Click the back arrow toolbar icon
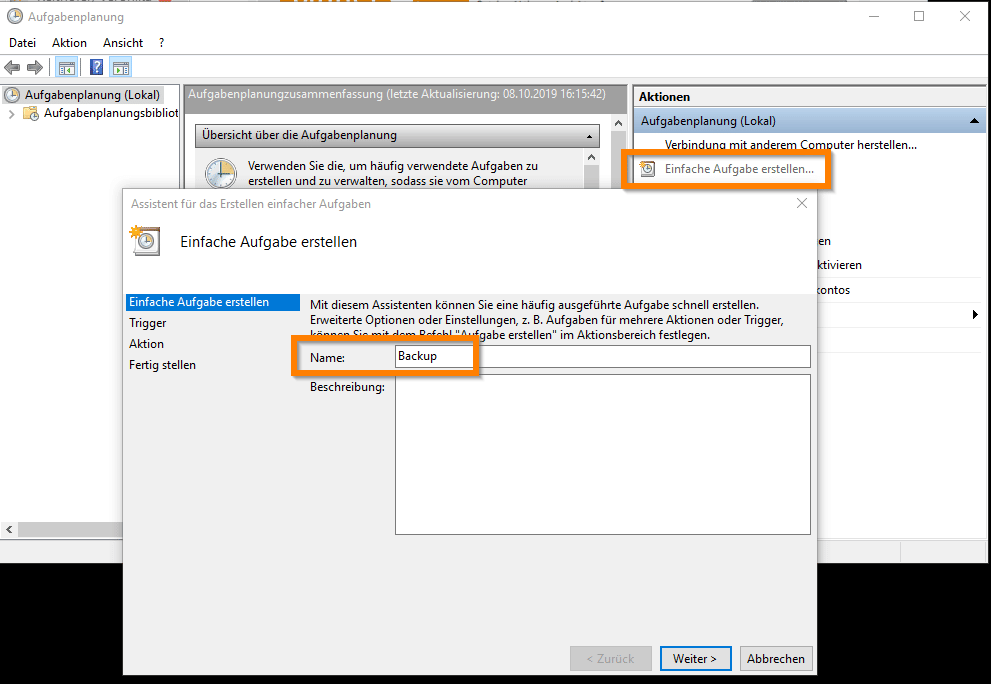The height and width of the screenshot is (684, 991). pos(12,68)
